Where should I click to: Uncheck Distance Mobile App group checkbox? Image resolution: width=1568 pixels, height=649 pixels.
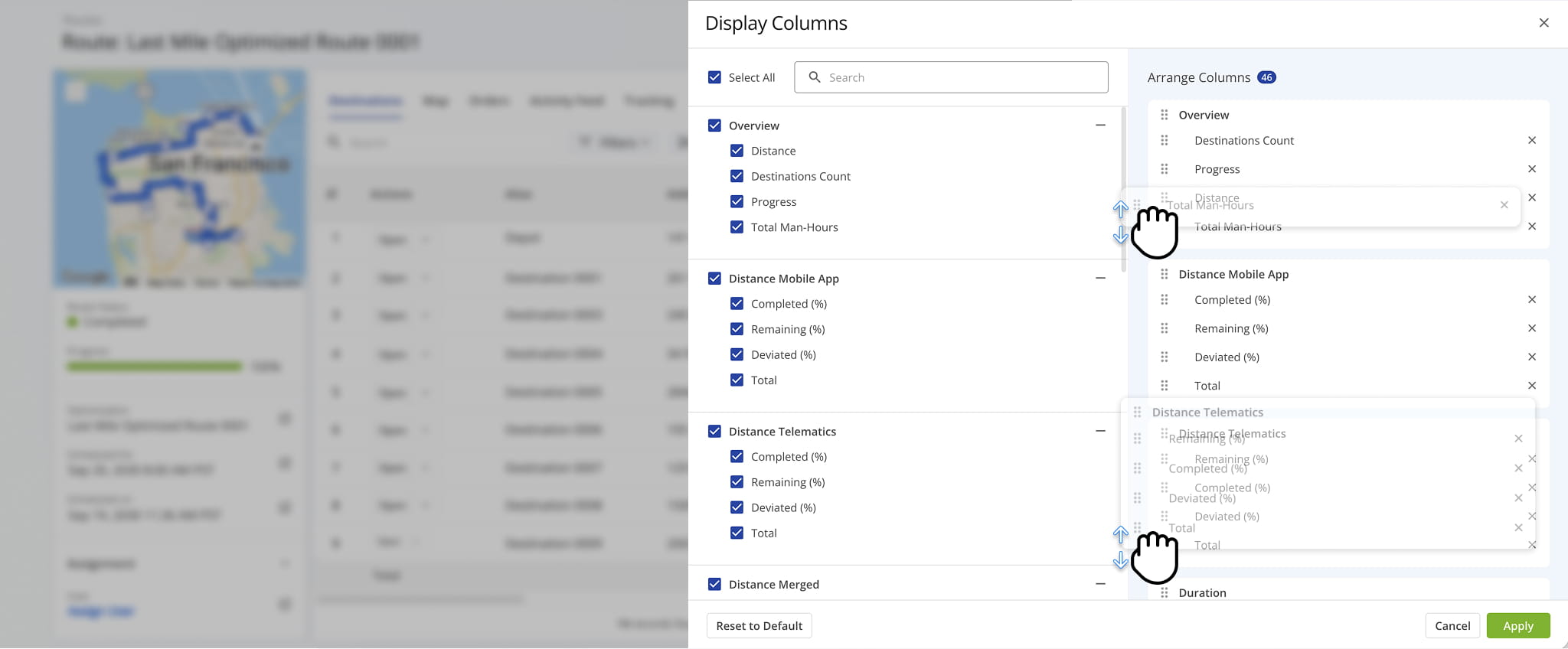point(714,279)
